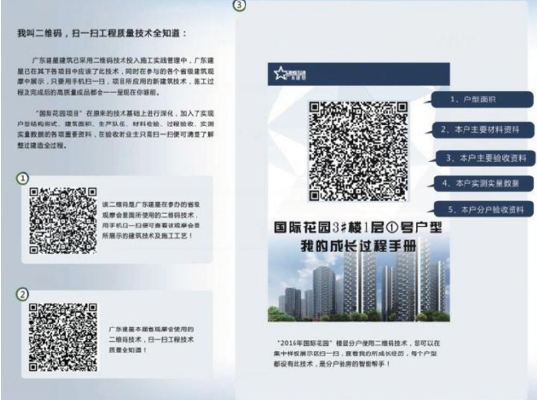Image resolution: width=537 pixels, height=400 pixels.
Task: Click the QR code in section 1
Action: (63, 221)
